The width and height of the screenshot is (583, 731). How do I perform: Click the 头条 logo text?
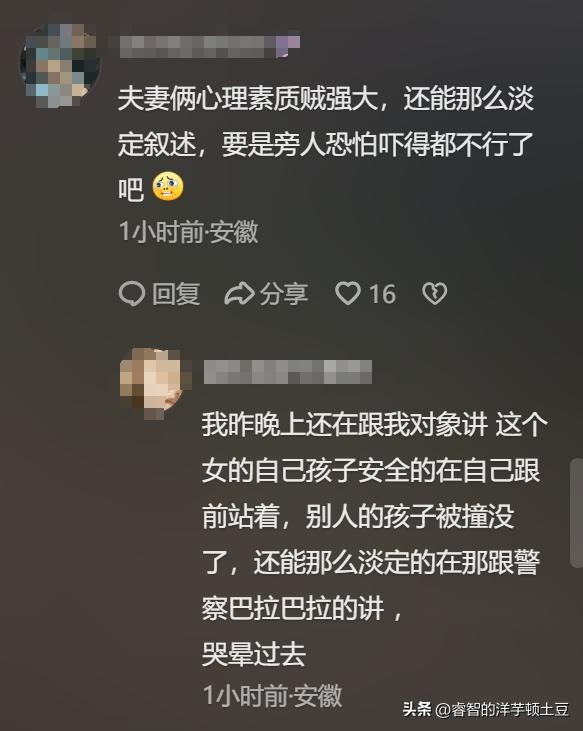click(417, 710)
